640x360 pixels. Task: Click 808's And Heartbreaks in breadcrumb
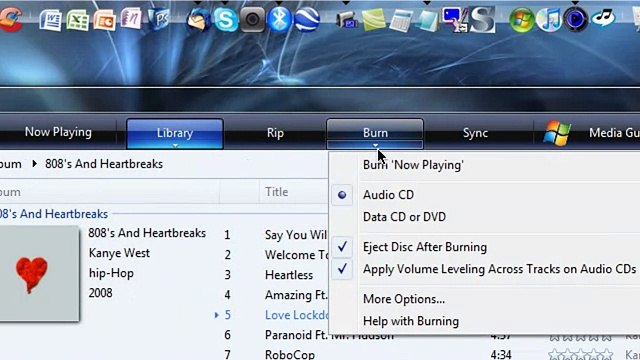(104, 164)
